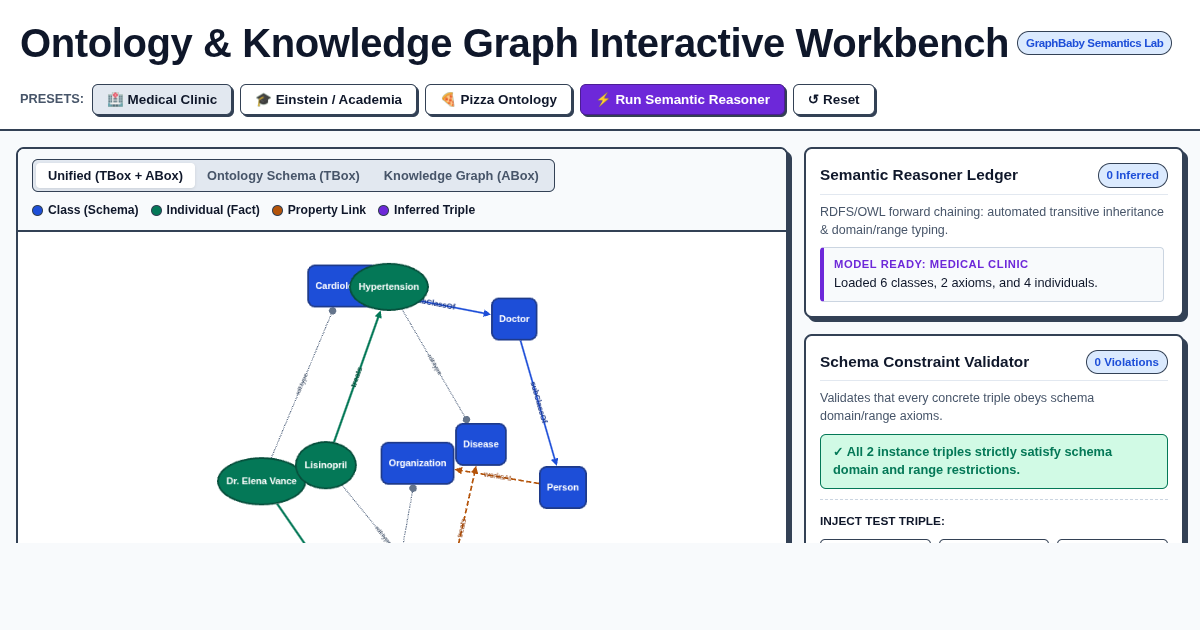Select the Disease class node
The height and width of the screenshot is (630, 1200).
click(481, 444)
